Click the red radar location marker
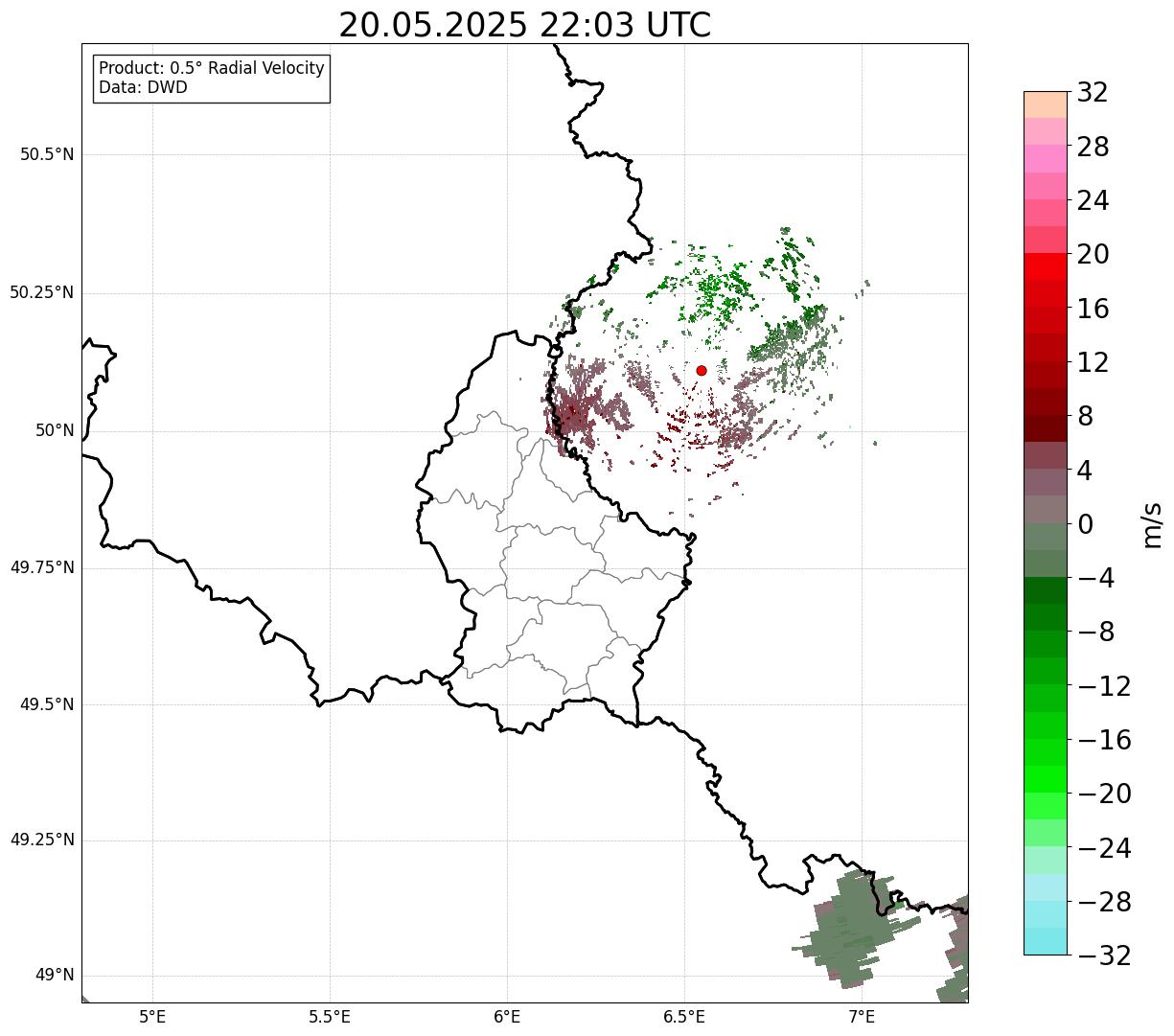The height and width of the screenshot is (1036, 1174). pyautogui.click(x=702, y=370)
